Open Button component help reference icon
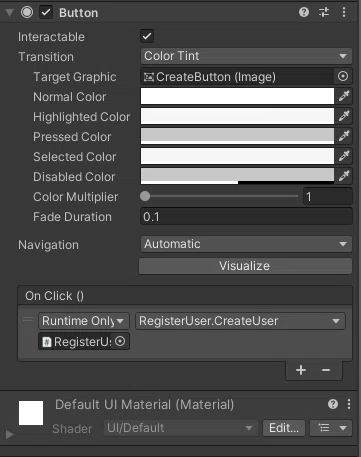361x457 pixels. click(x=304, y=12)
